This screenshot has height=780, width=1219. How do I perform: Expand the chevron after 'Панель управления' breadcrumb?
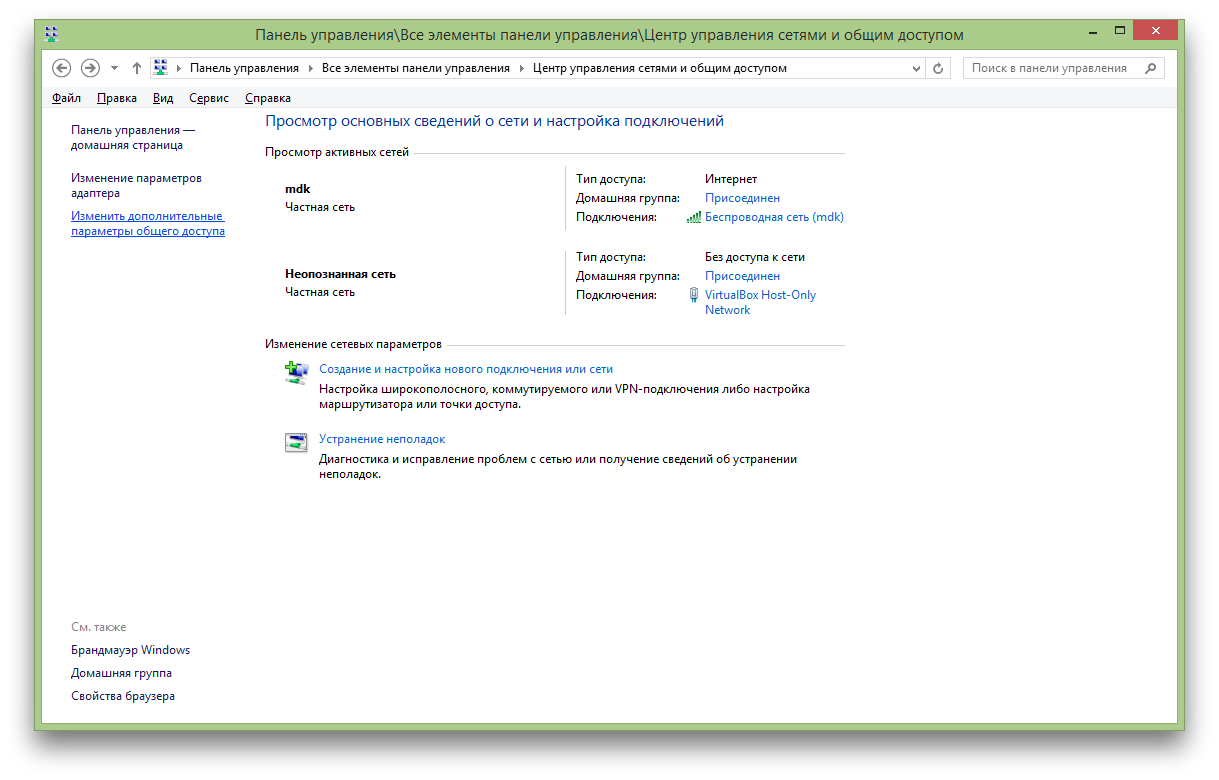310,68
